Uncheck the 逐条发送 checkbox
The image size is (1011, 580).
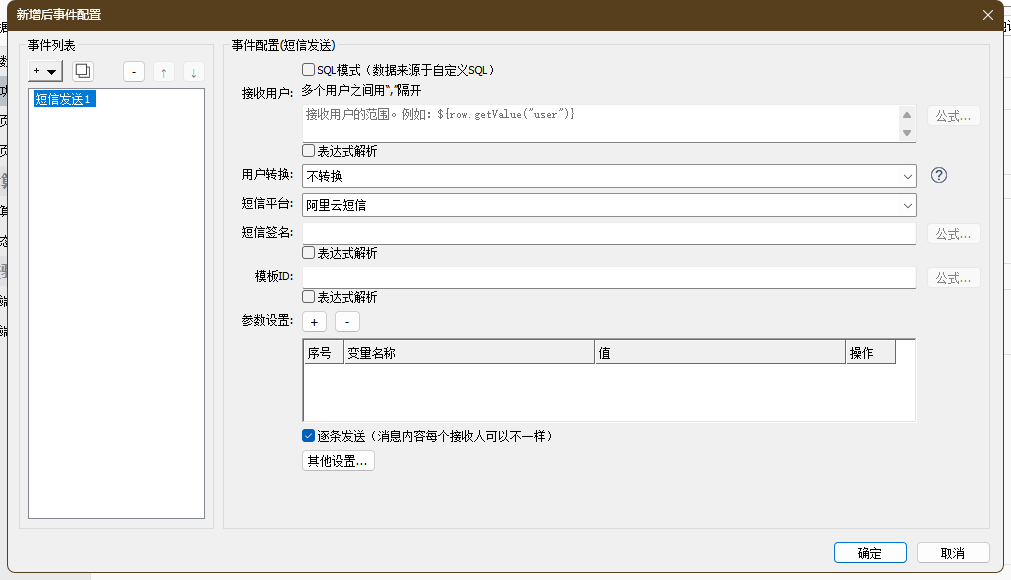pos(309,436)
